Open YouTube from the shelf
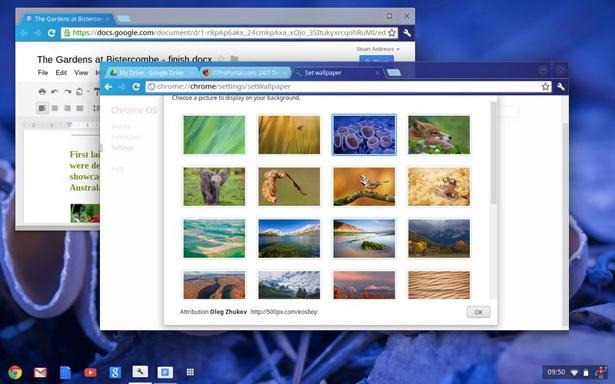Image resolution: width=615 pixels, height=384 pixels. (90, 372)
